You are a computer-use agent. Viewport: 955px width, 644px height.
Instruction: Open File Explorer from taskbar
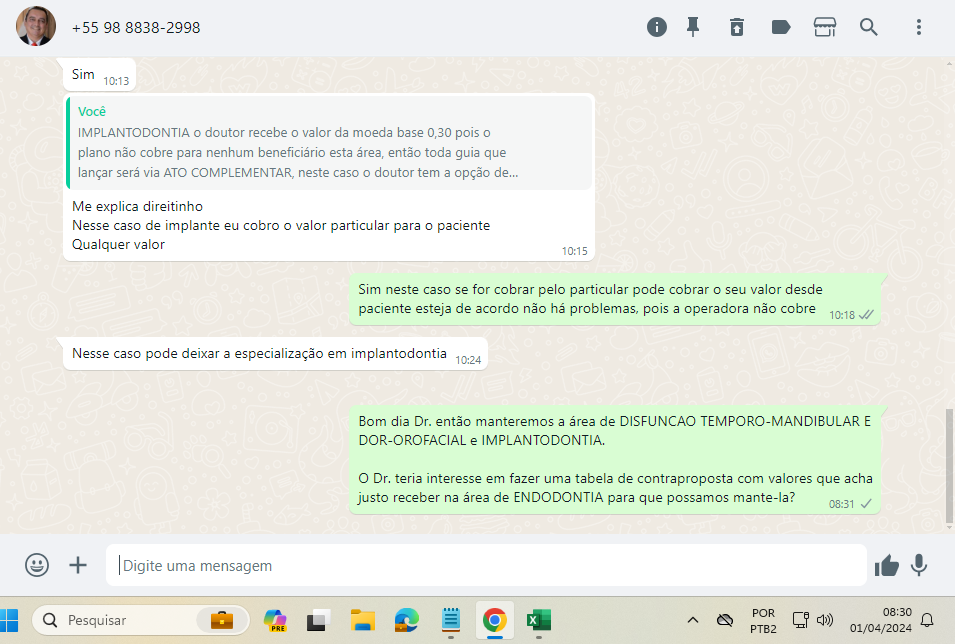362,620
